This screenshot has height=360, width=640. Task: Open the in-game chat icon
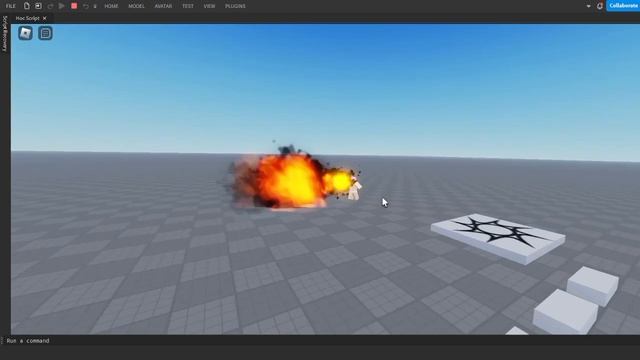[x=45, y=33]
